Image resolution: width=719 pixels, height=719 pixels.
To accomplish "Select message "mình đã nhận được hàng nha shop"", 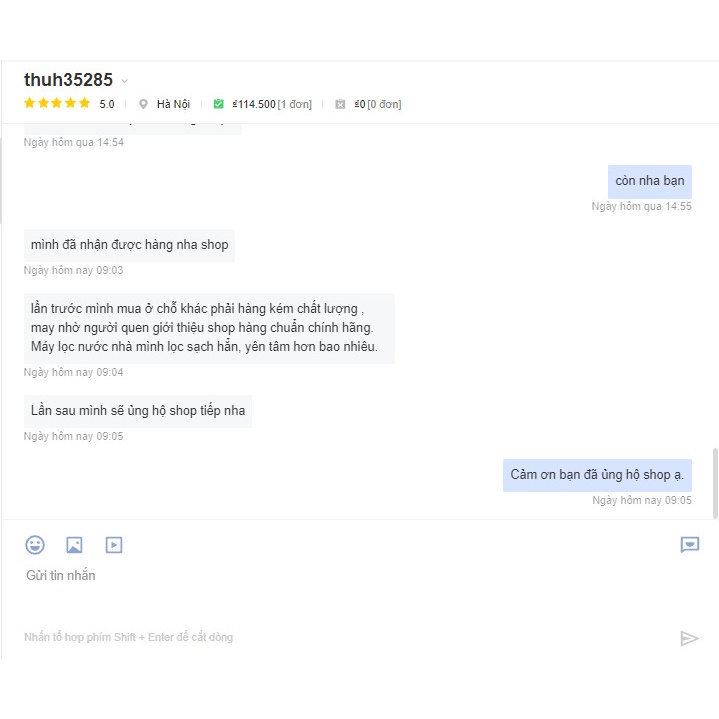I will [129, 245].
